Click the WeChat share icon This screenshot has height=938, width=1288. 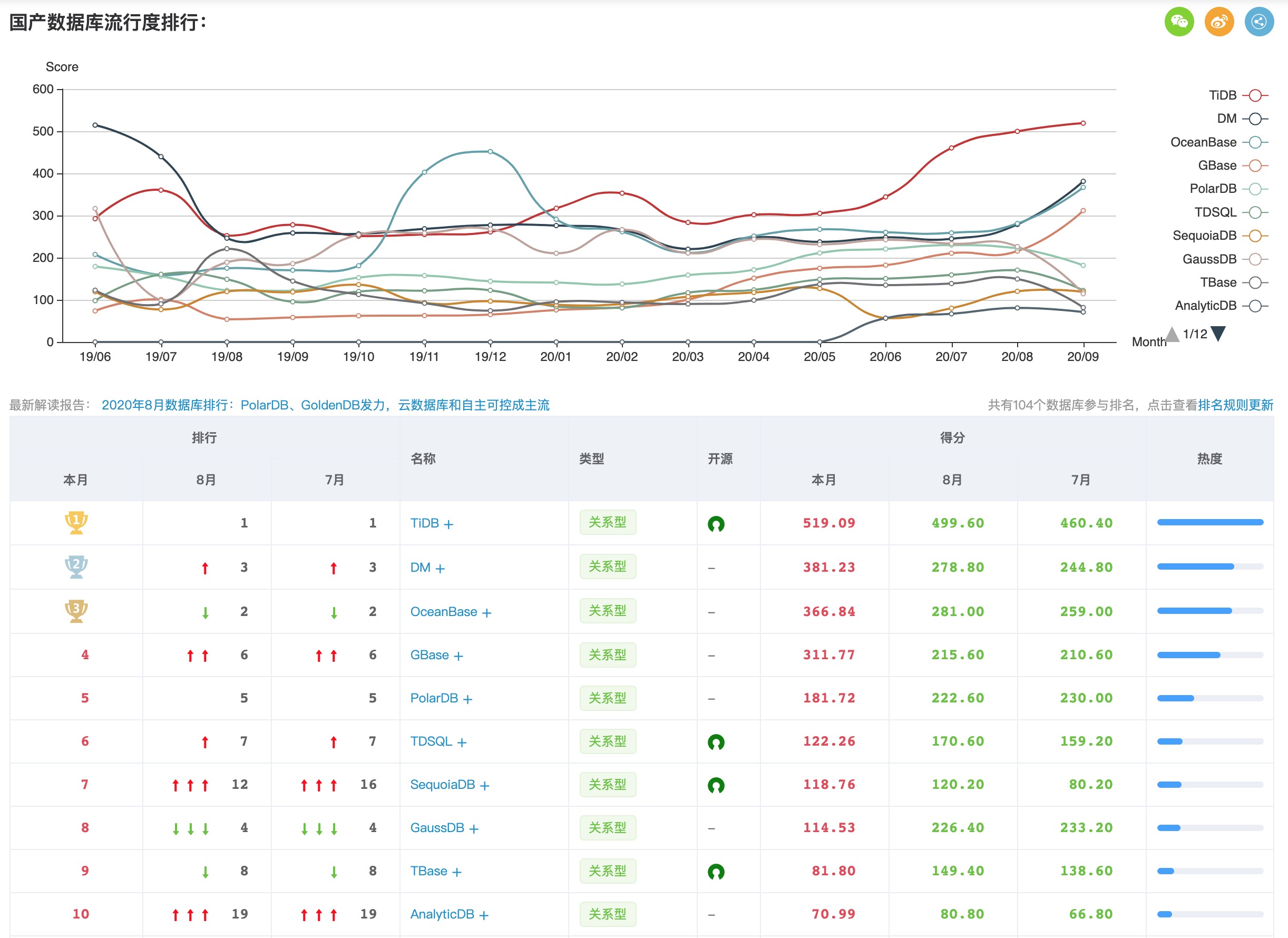tap(1179, 22)
